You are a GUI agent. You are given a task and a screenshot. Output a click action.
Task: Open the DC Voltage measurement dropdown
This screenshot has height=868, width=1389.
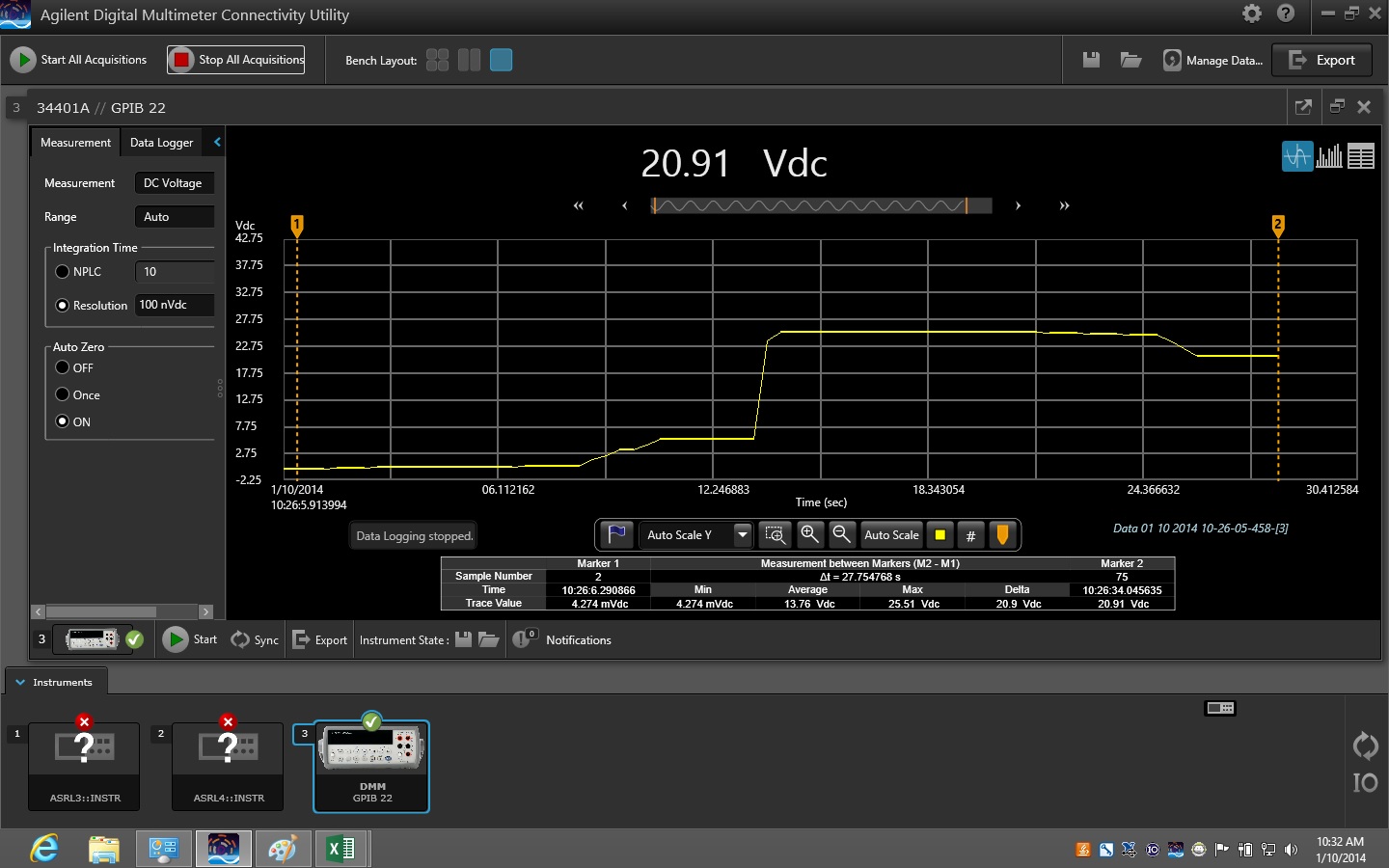tap(174, 183)
